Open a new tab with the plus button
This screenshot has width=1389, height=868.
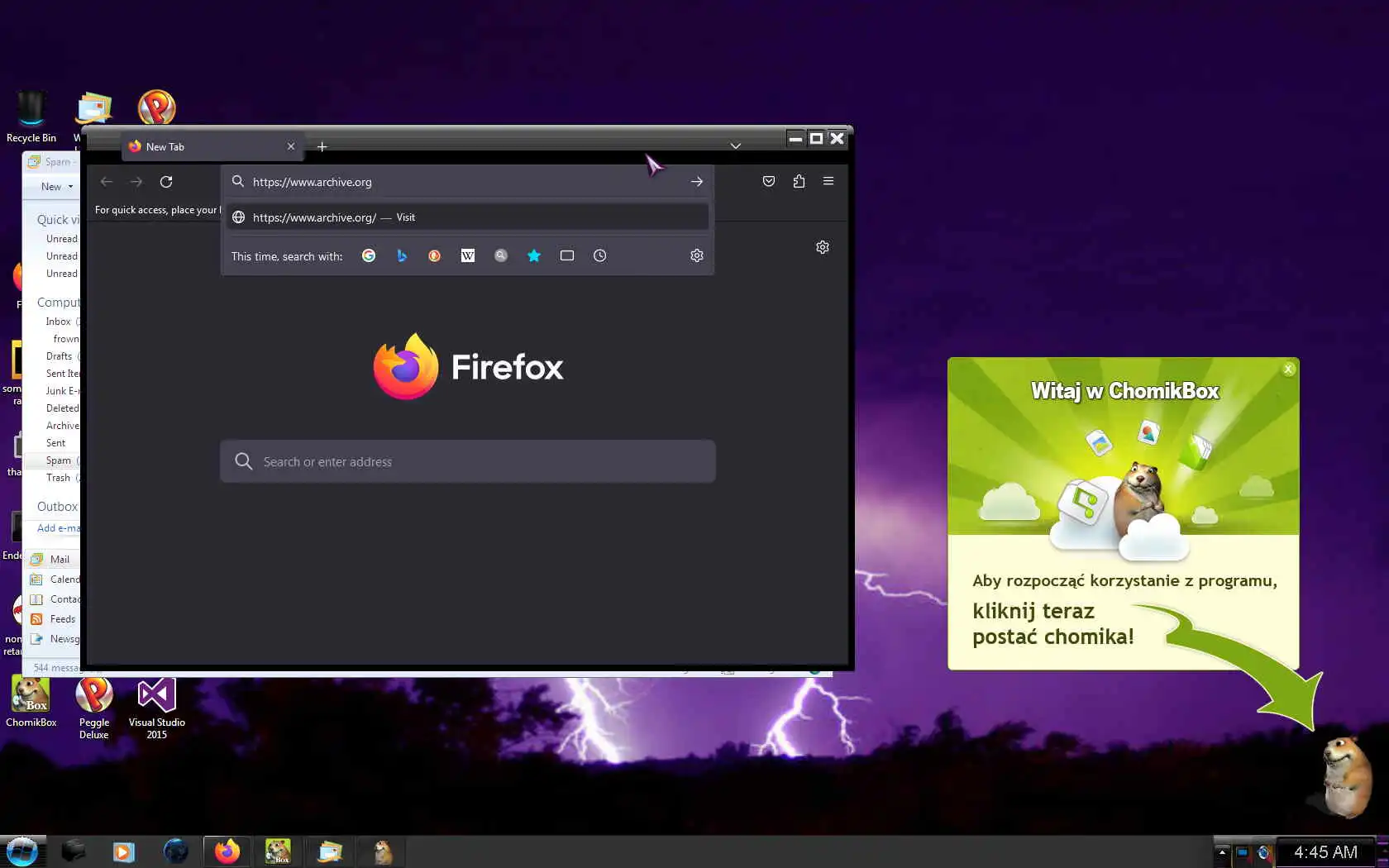(x=322, y=147)
